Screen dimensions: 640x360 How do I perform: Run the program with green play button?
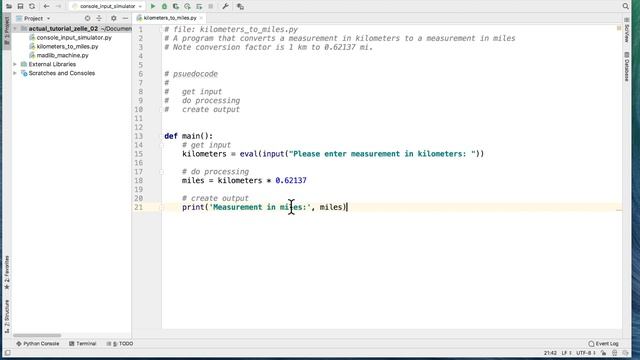click(x=153, y=6)
